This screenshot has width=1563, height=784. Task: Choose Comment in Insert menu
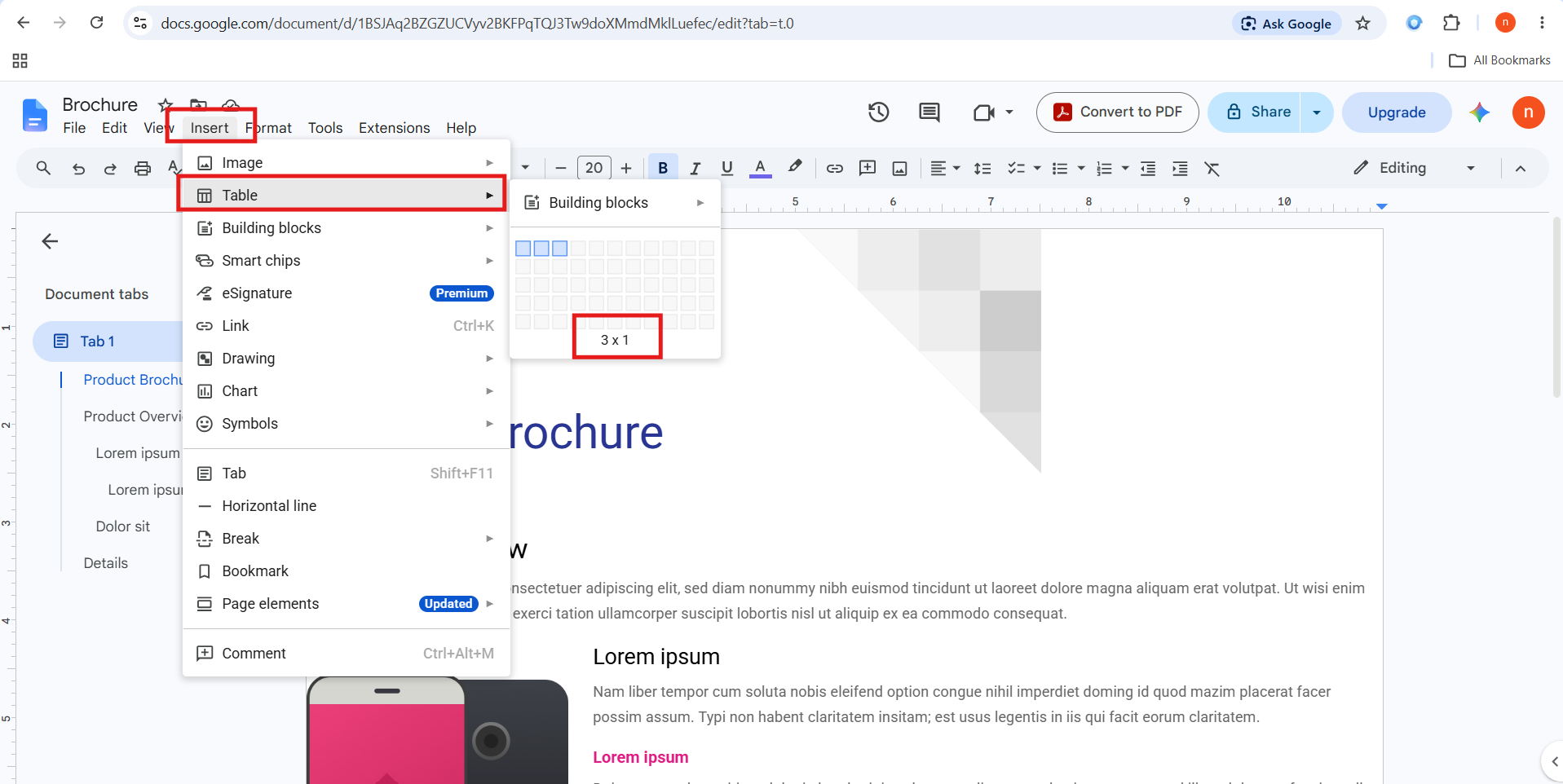point(347,654)
